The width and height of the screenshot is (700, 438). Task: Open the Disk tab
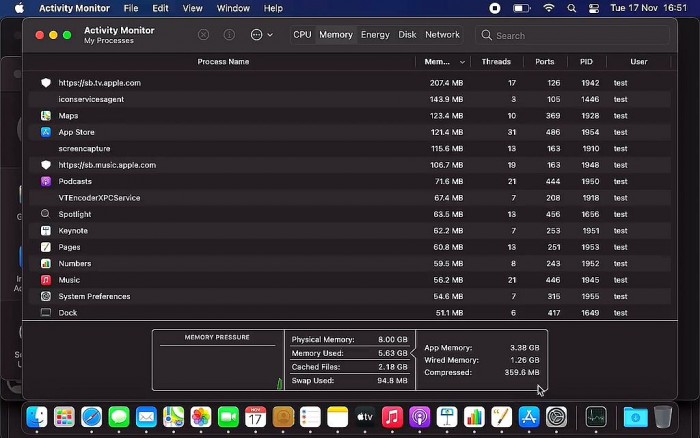click(x=407, y=35)
